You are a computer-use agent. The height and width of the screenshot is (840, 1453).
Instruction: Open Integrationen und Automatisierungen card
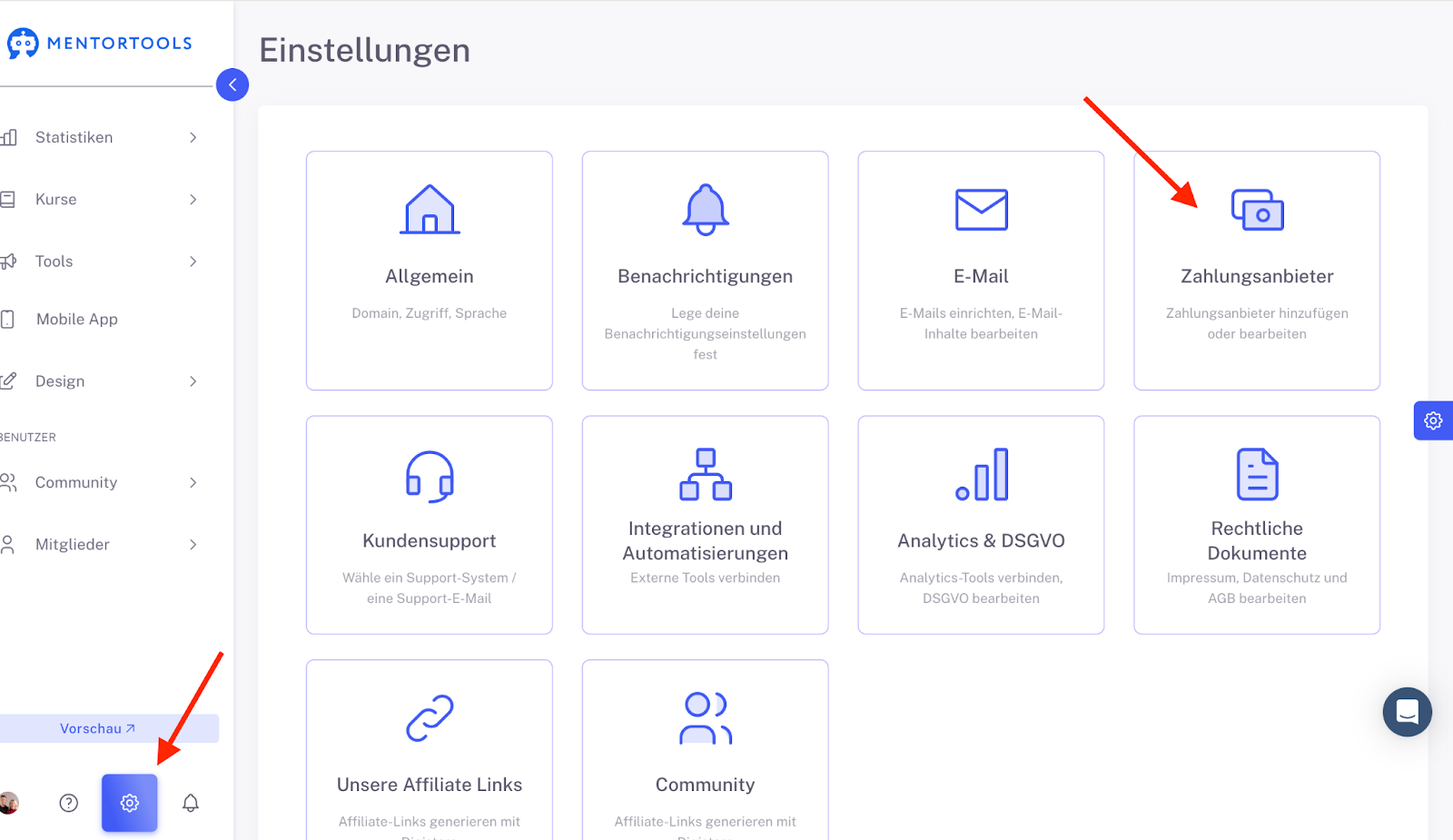click(706, 525)
